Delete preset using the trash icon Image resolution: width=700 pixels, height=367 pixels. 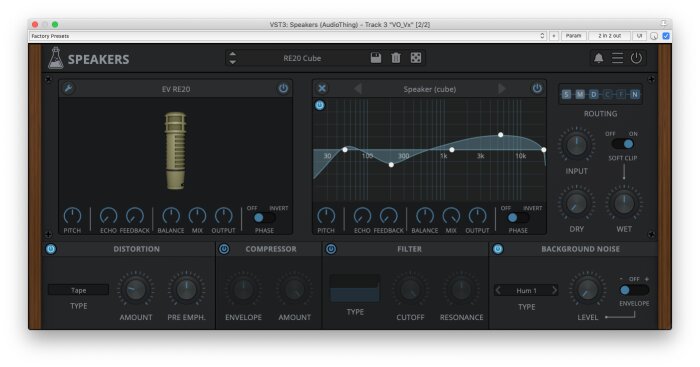pyautogui.click(x=396, y=58)
